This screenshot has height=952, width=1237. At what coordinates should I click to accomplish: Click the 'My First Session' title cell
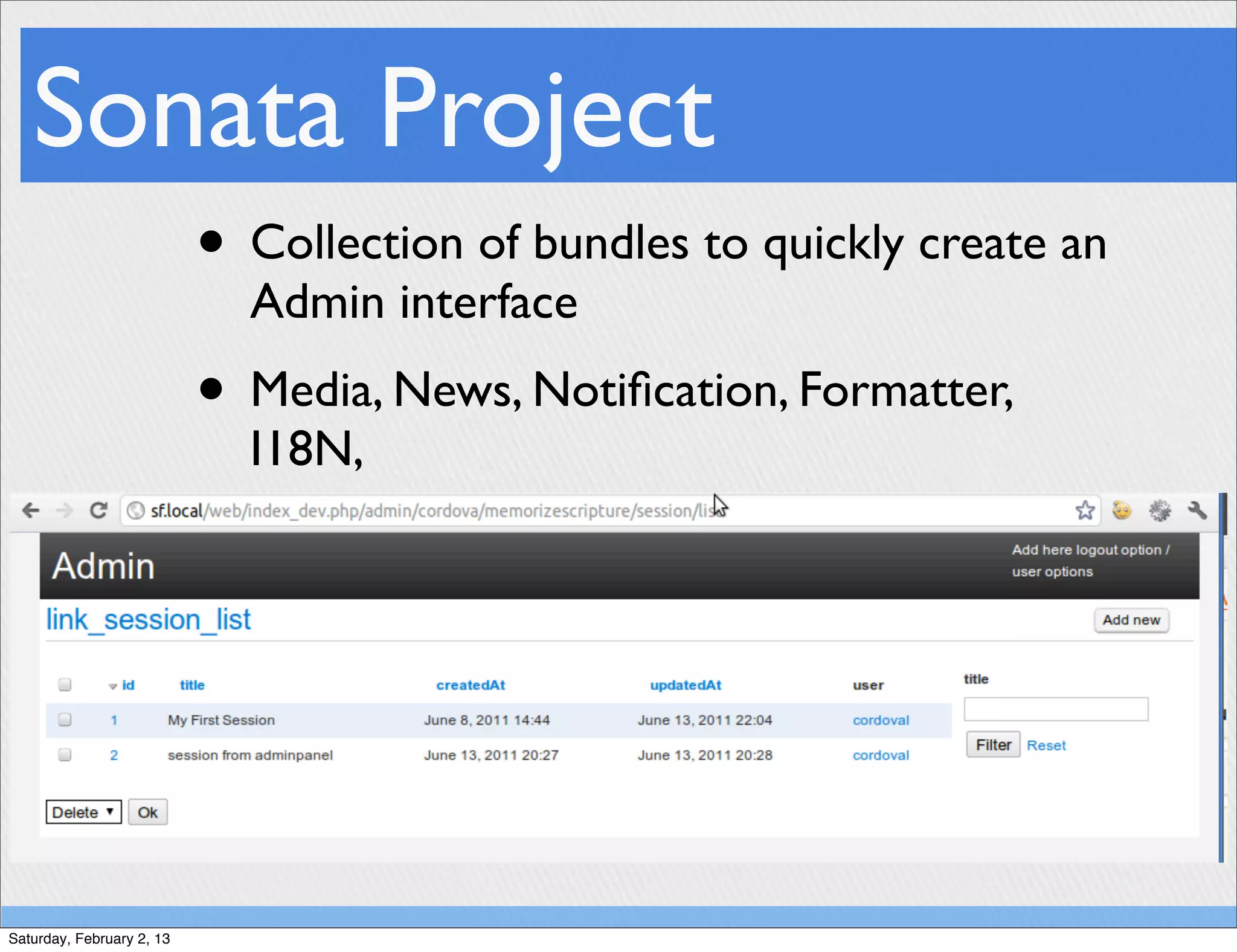click(221, 720)
